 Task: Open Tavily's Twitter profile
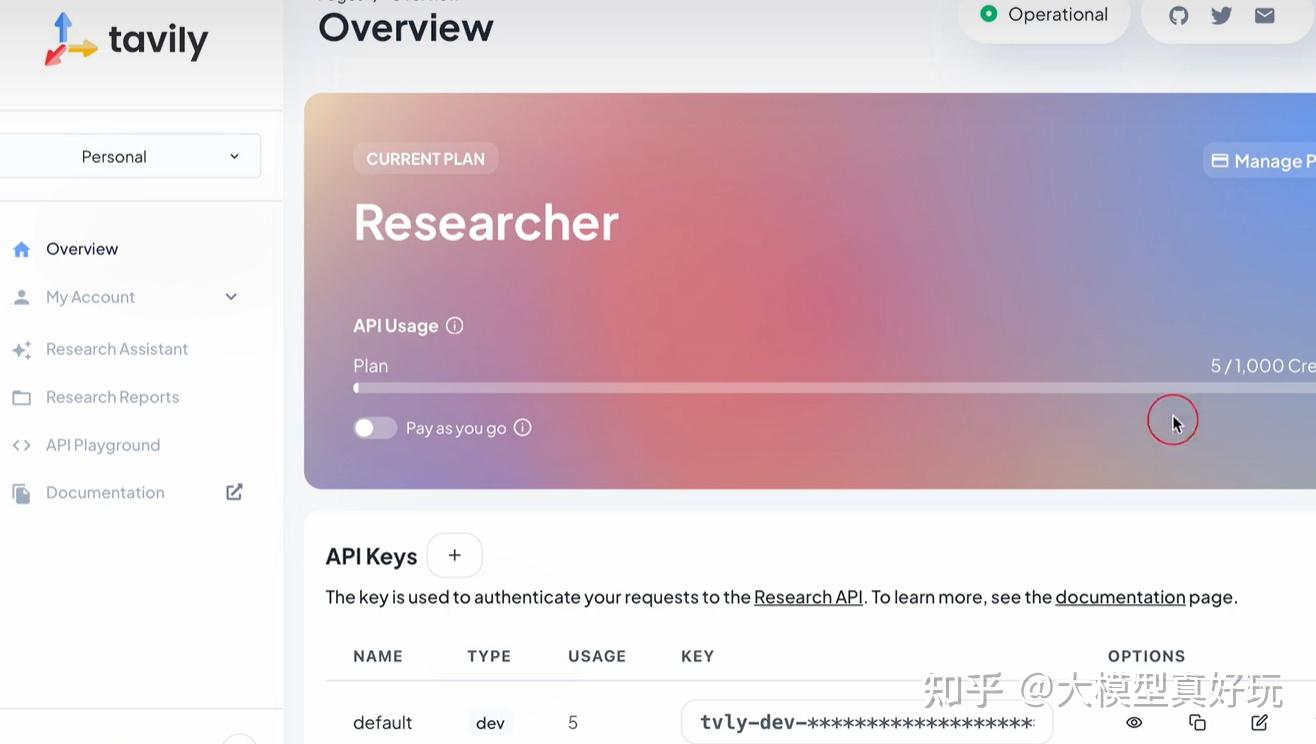[1221, 15]
